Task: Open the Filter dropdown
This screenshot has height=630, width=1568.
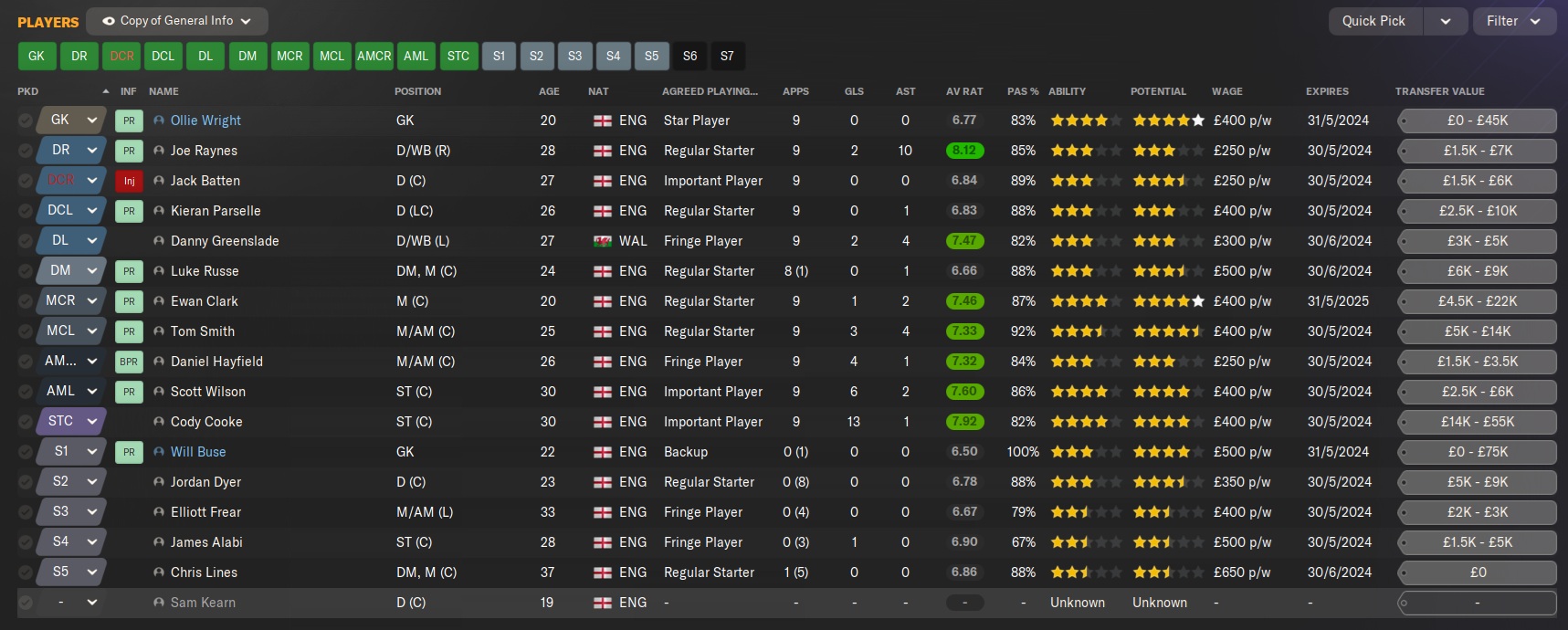Action: tap(1515, 21)
